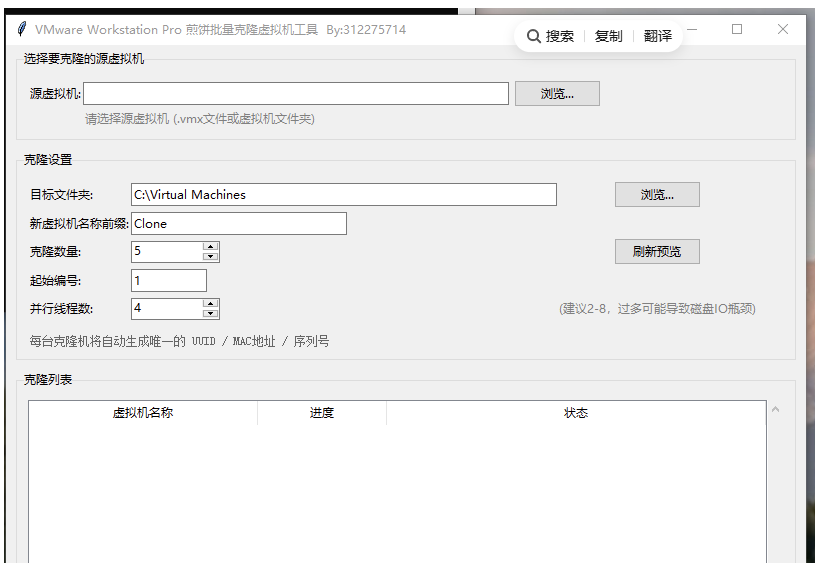
Task: Increase 克隆数量 with the up arrow
Action: click(x=211, y=247)
